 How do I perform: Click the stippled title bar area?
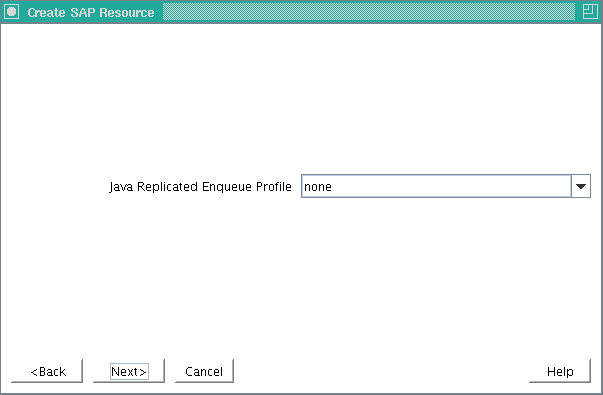(369, 12)
